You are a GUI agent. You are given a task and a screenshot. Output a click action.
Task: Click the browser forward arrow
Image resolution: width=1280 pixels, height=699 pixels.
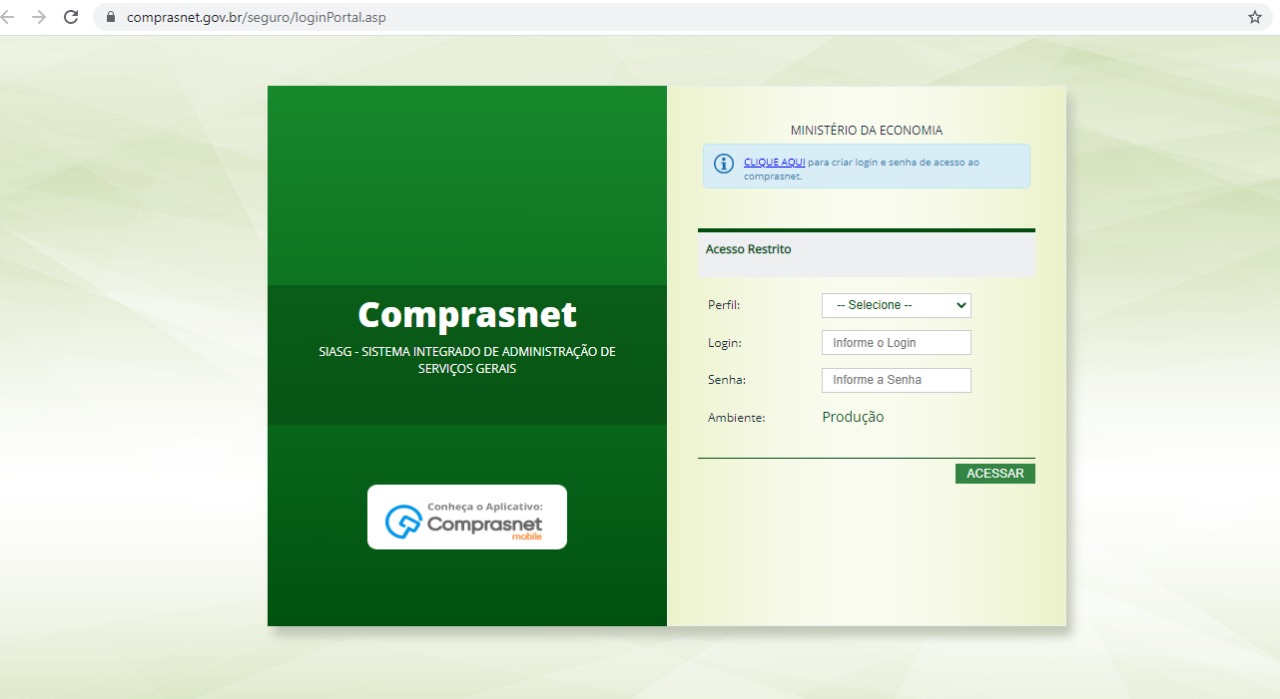click(x=39, y=17)
